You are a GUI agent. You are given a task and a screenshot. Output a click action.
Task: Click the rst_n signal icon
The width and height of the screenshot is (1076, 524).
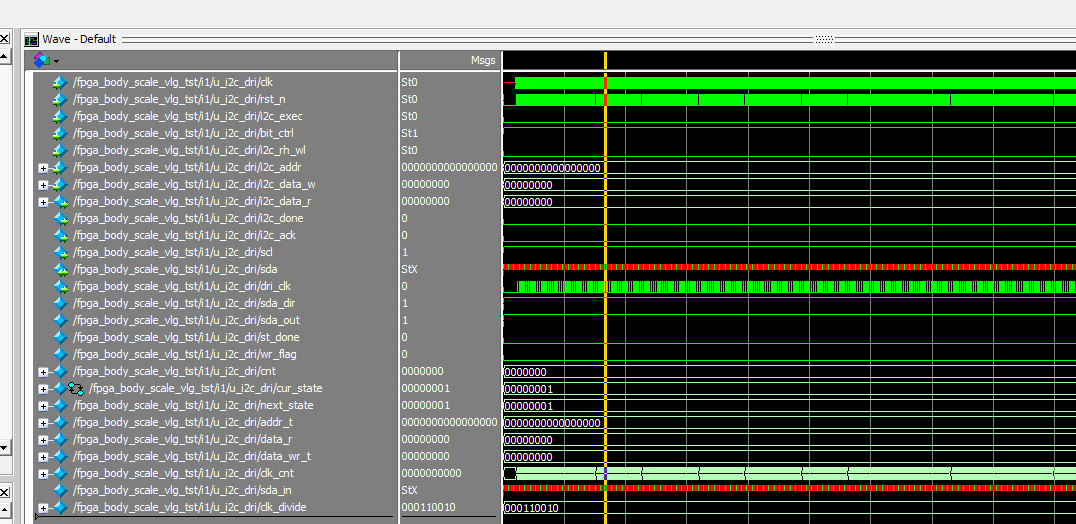click(59, 99)
